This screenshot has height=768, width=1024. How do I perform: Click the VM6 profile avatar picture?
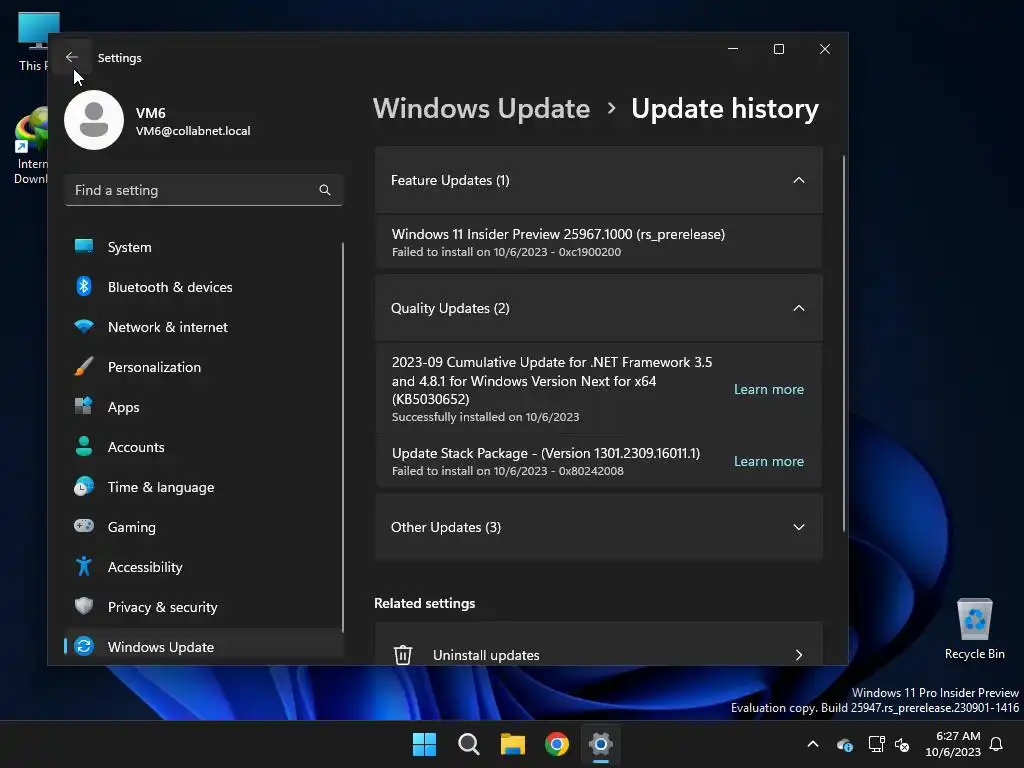[x=94, y=120]
